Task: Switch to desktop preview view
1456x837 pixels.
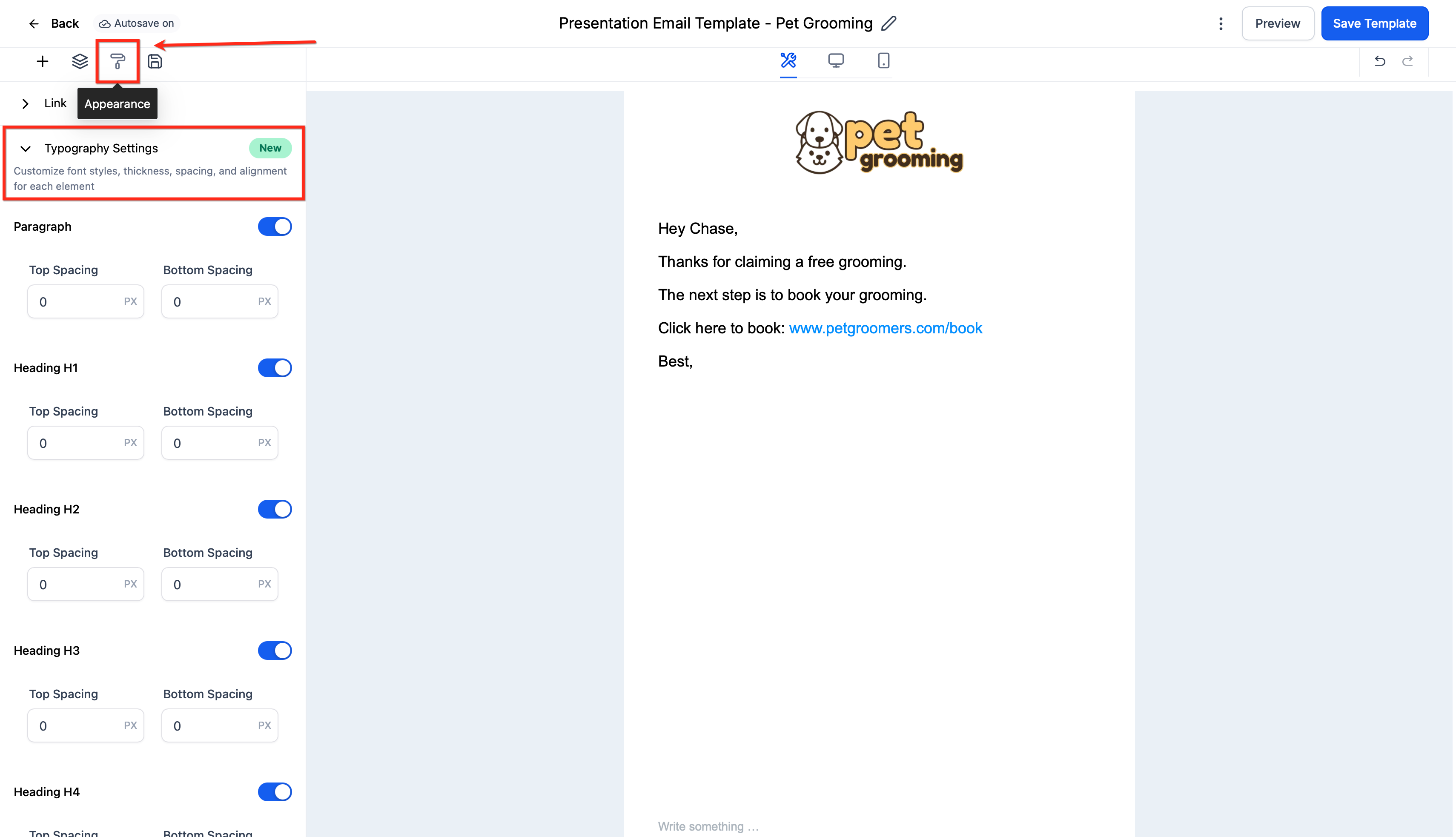Action: coord(836,60)
